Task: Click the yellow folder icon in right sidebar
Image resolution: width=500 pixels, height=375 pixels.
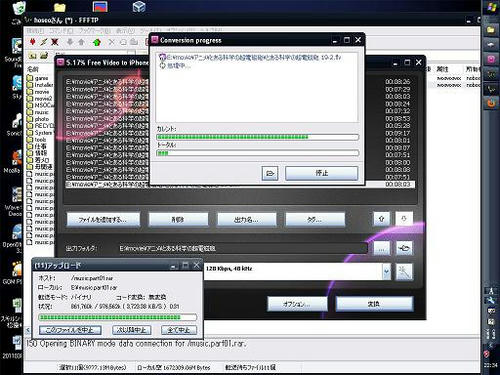Action: coord(491,30)
